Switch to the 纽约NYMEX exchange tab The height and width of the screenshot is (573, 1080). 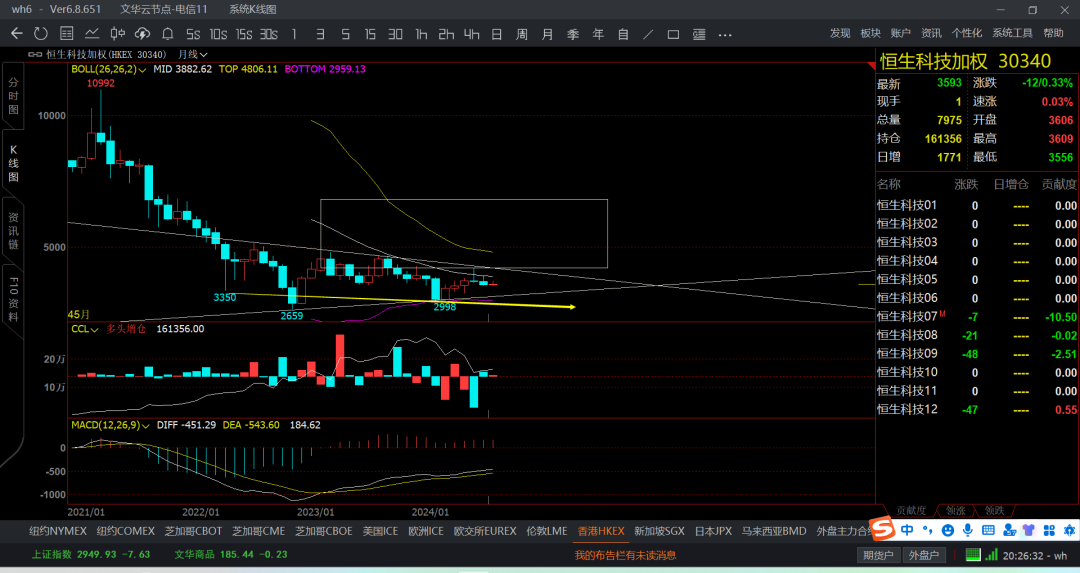tap(58, 531)
